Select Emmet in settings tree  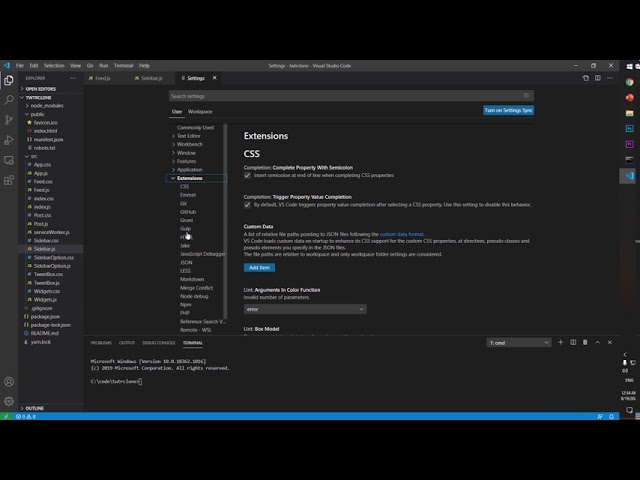click(x=188, y=195)
